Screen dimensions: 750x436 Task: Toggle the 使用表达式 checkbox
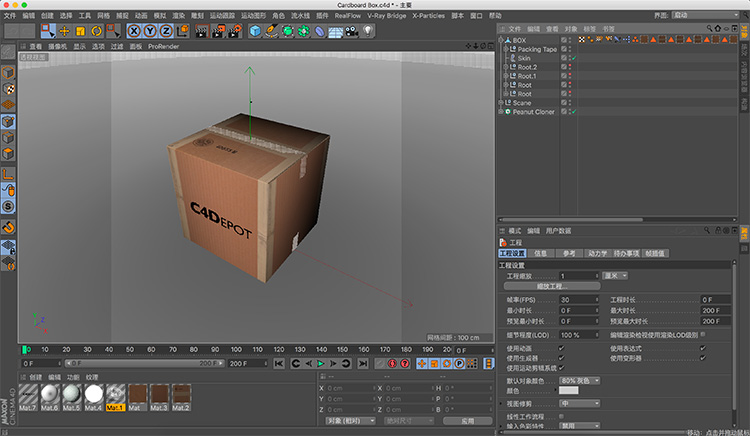pyautogui.click(x=703, y=349)
